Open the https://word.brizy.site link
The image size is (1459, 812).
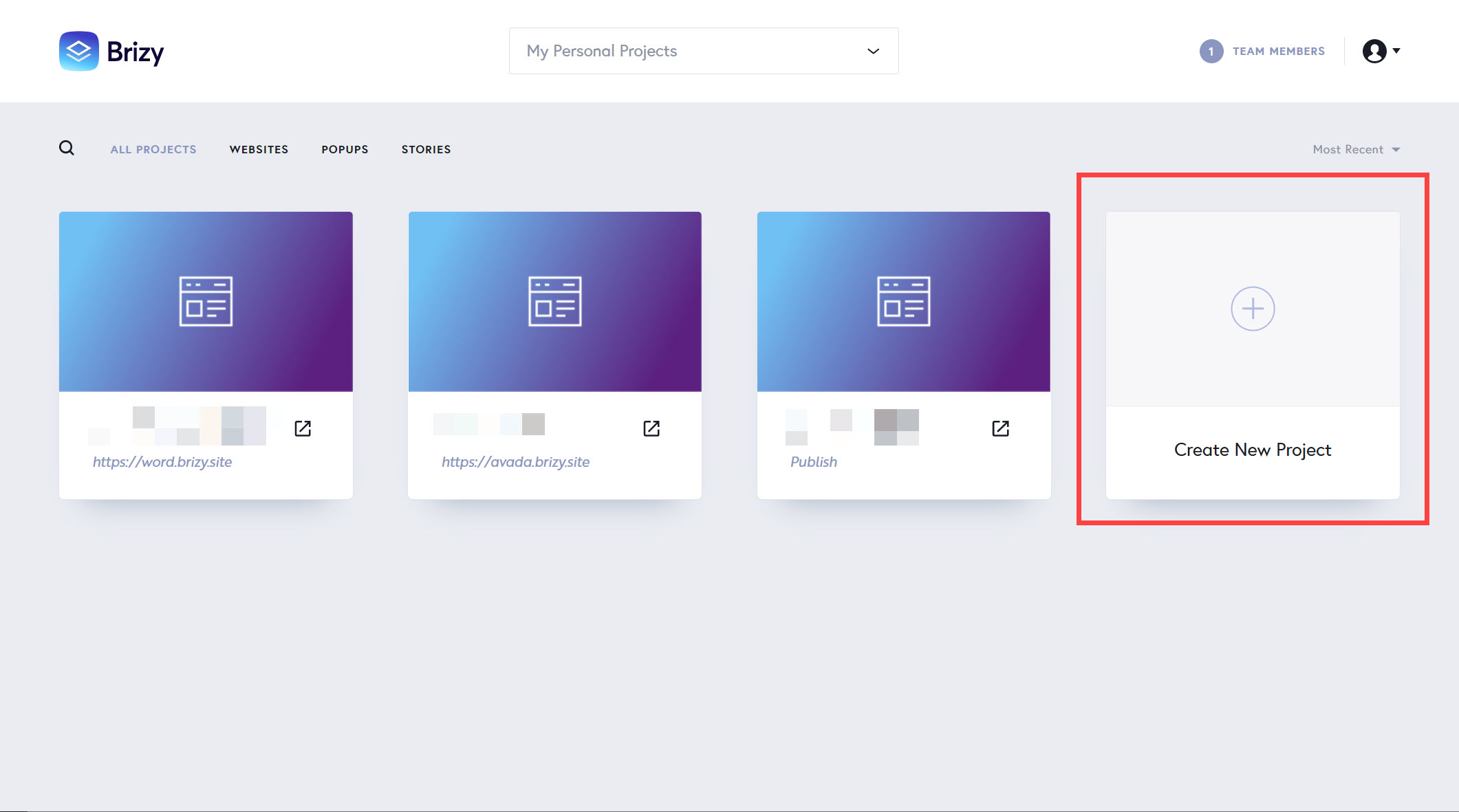(162, 462)
